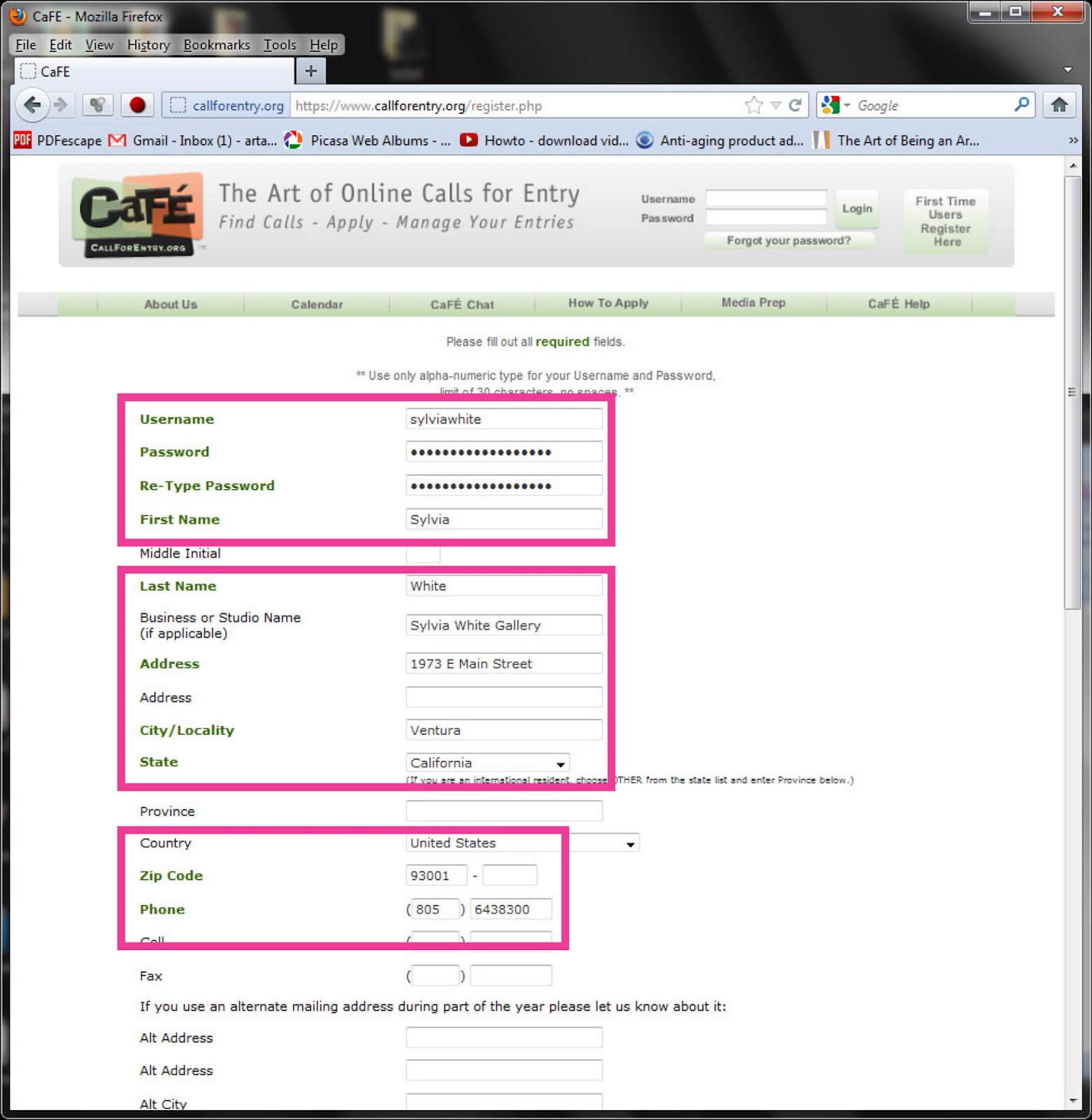The height and width of the screenshot is (1120, 1092).
Task: Open a new tab with plus button
Action: click(311, 71)
